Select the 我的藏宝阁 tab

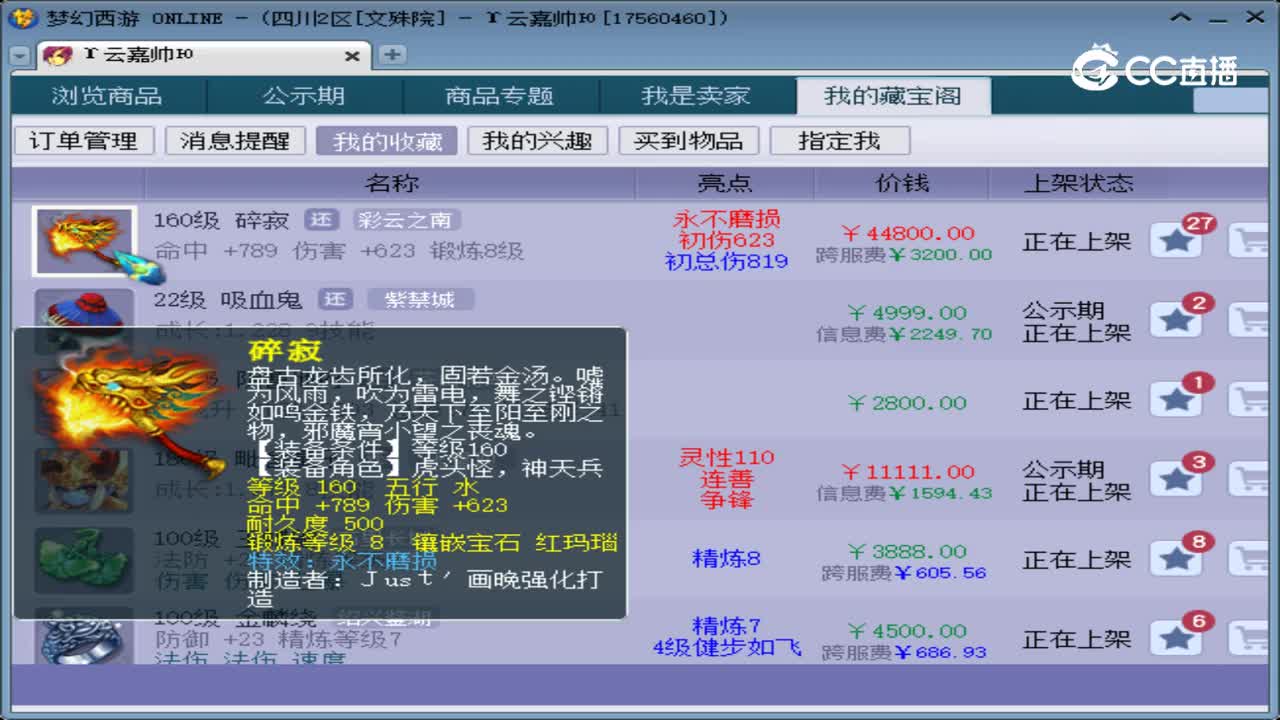pyautogui.click(x=893, y=96)
